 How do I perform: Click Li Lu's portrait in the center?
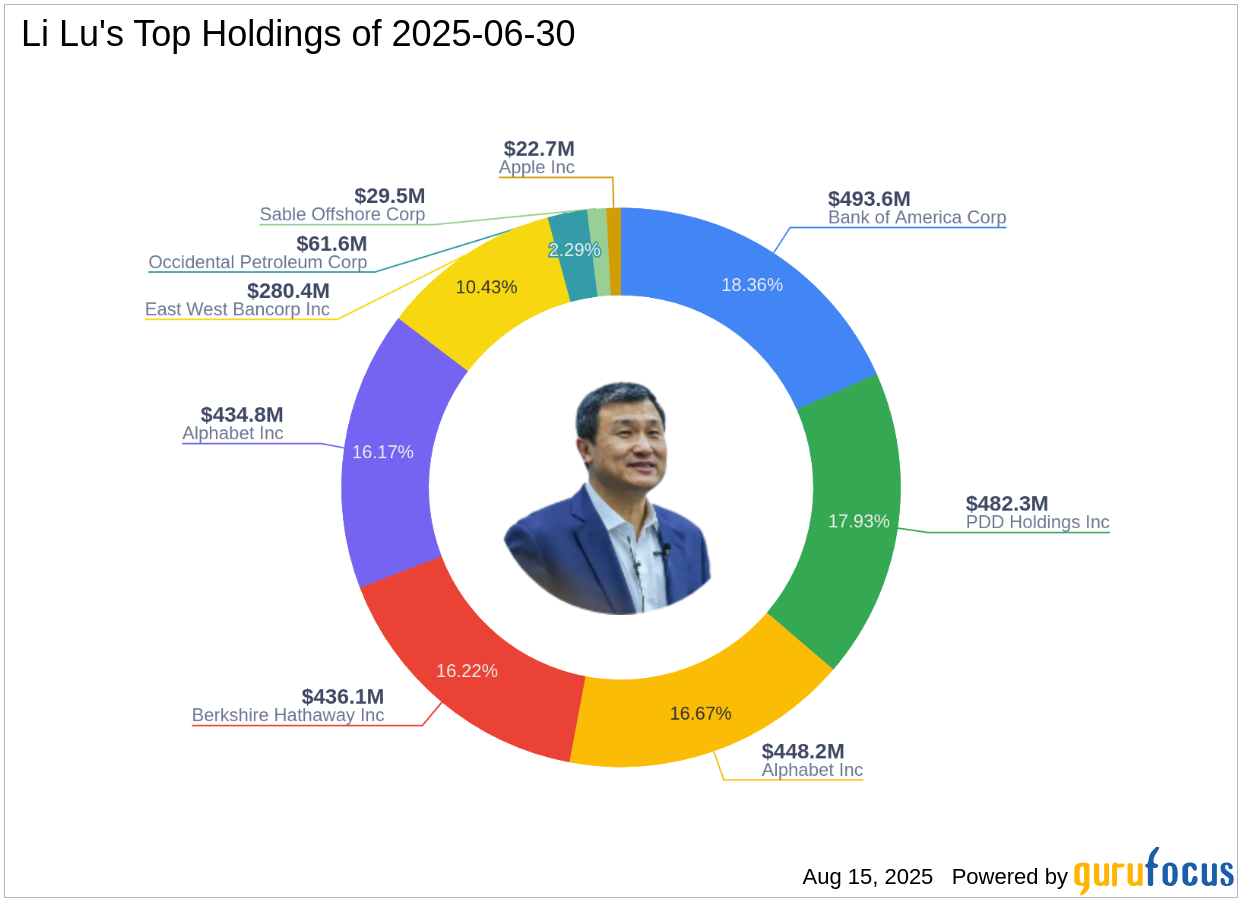608,498
